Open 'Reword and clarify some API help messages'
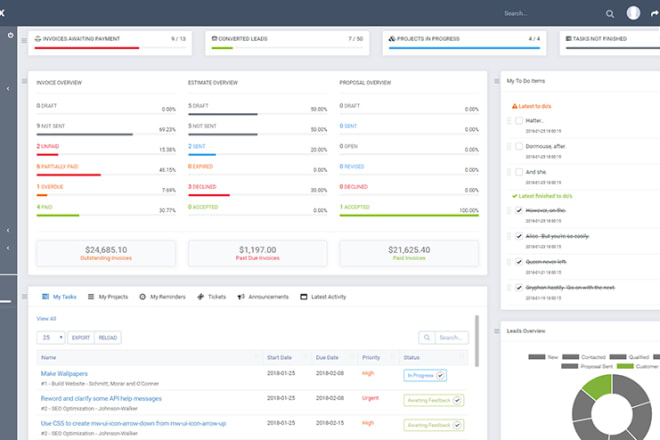660x440 pixels. point(101,398)
